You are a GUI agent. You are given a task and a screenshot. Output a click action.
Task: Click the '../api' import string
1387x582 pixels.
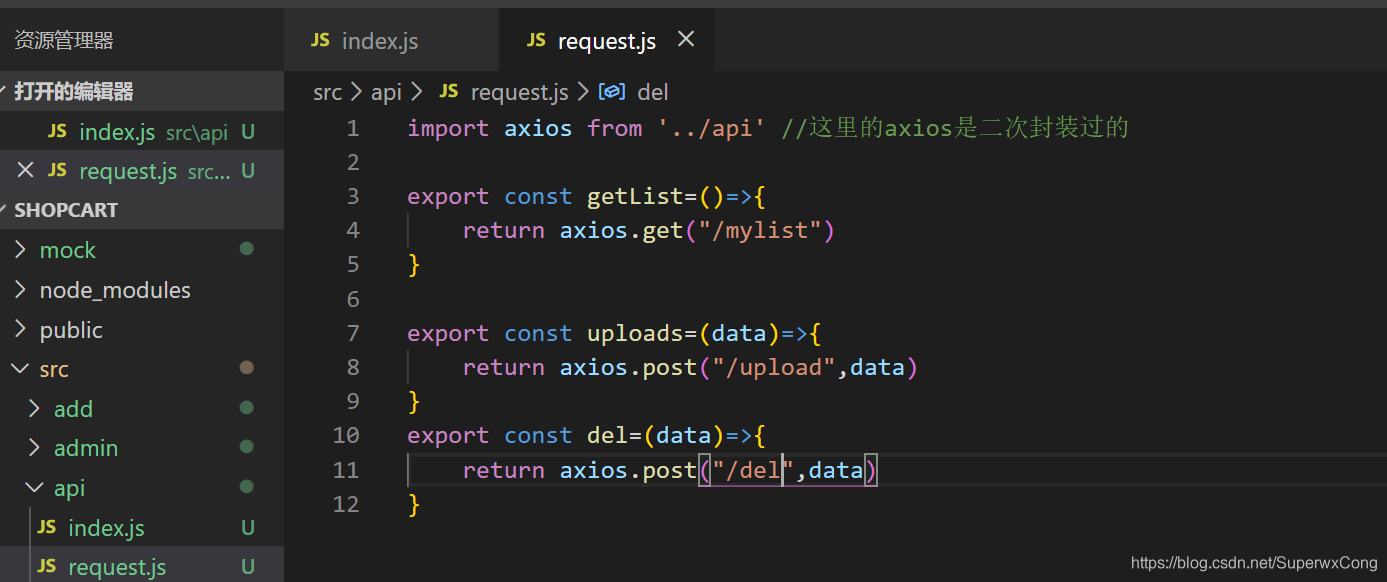click(711, 128)
